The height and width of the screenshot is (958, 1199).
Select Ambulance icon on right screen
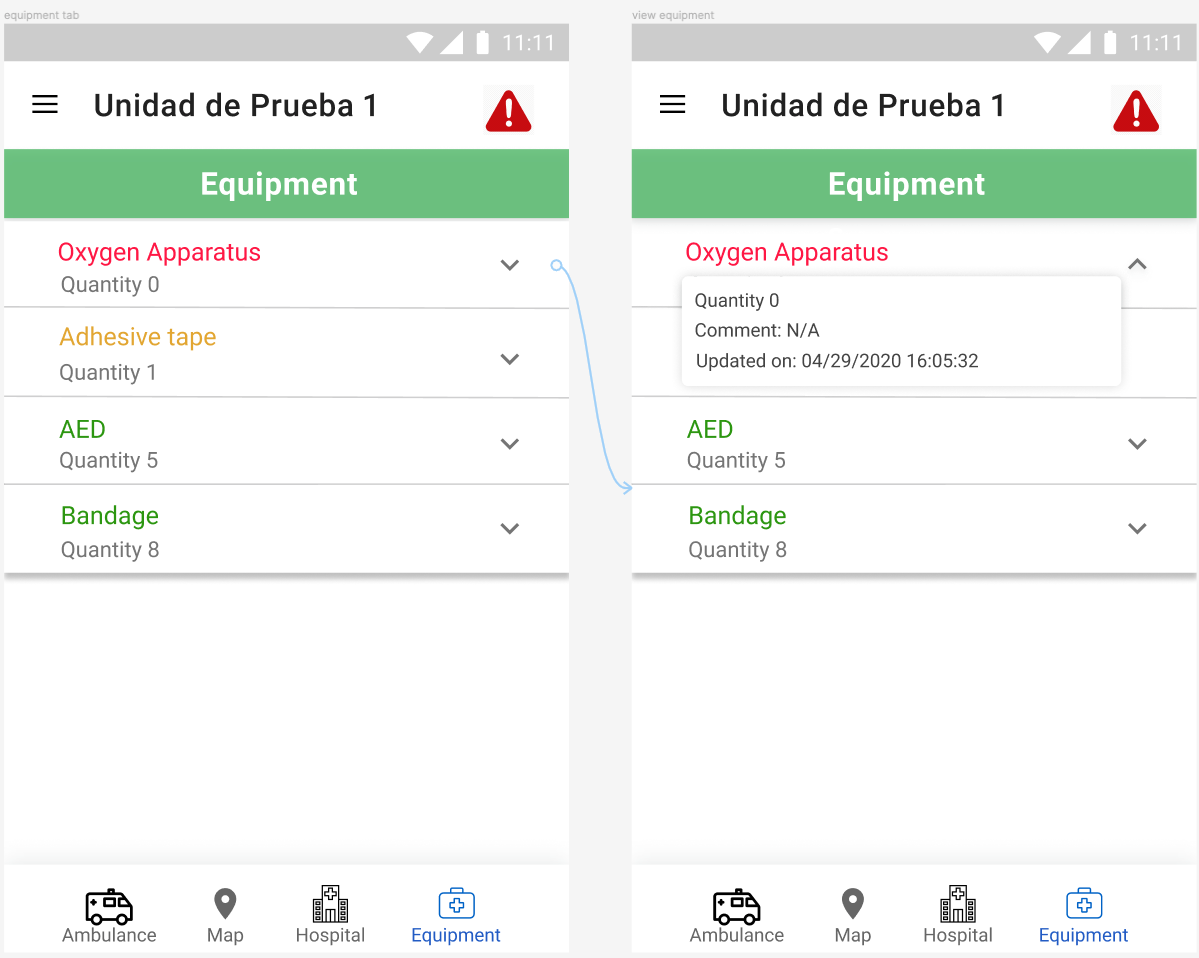pos(736,907)
